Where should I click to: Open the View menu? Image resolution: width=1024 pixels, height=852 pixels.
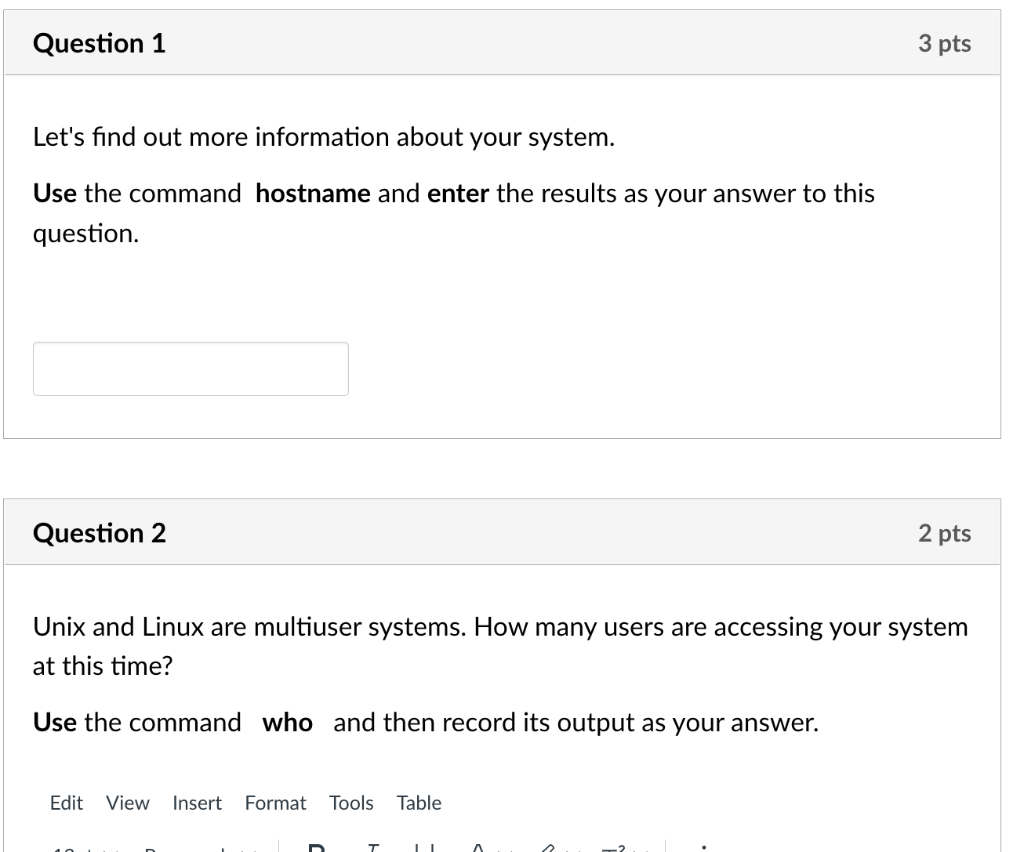(x=128, y=803)
